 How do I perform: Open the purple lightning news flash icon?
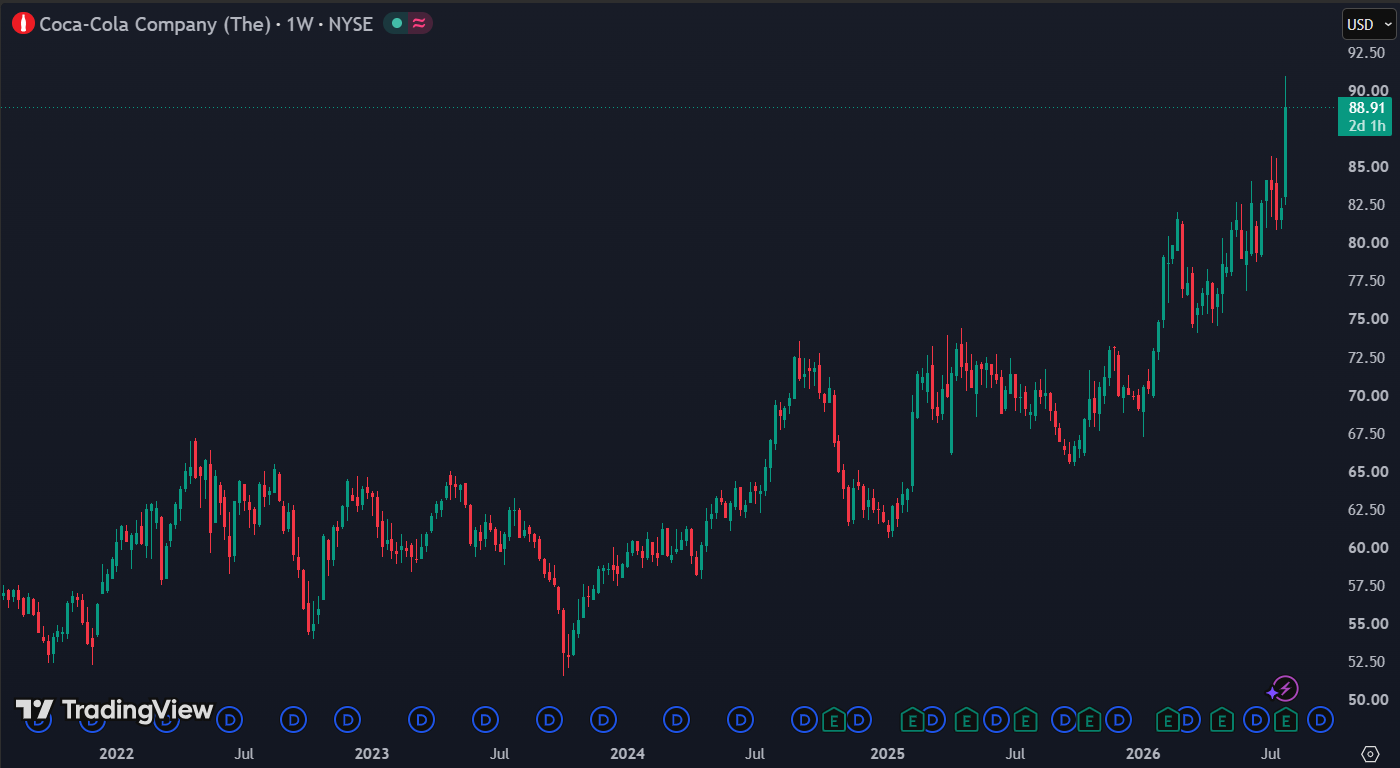pos(1285,689)
